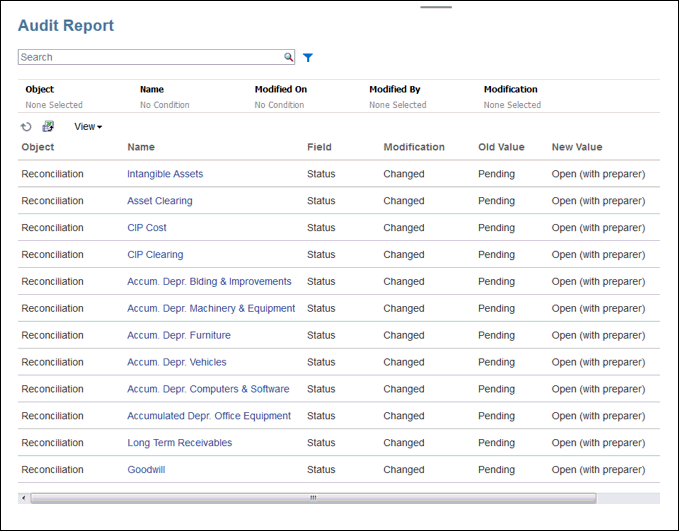The width and height of the screenshot is (679, 531).
Task: Type in the Search field
Action: (150, 58)
